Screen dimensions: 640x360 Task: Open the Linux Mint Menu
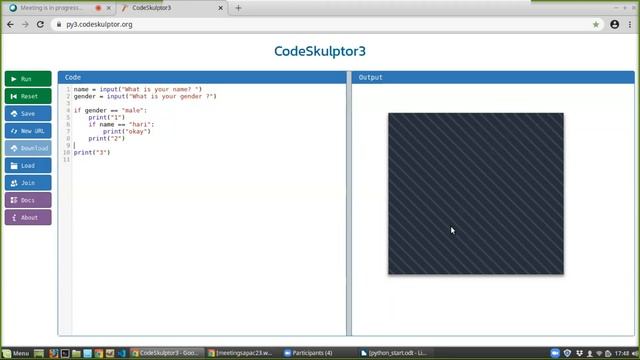coord(16,353)
